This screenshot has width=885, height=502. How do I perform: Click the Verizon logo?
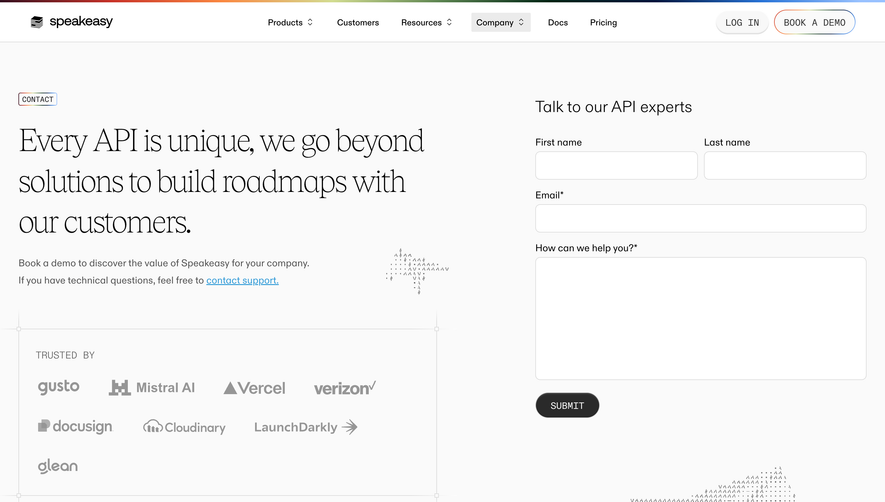(x=345, y=388)
